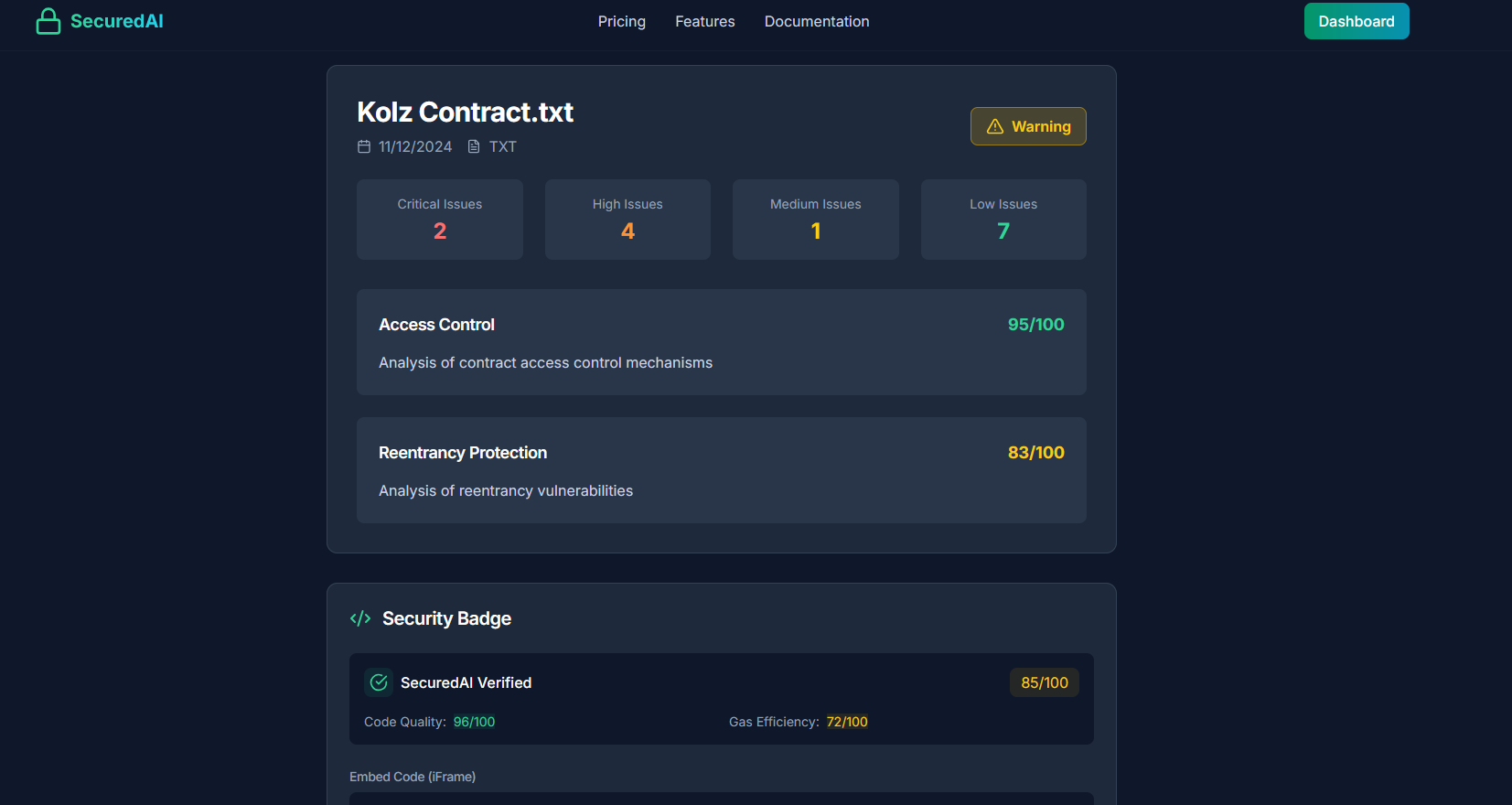Click the 85/100 overall score badge
This screenshot has width=1512, height=805.
[x=1045, y=682]
